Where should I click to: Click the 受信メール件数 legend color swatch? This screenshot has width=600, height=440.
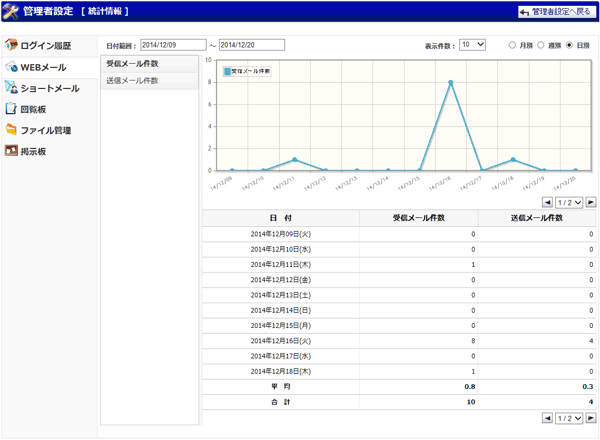point(227,71)
